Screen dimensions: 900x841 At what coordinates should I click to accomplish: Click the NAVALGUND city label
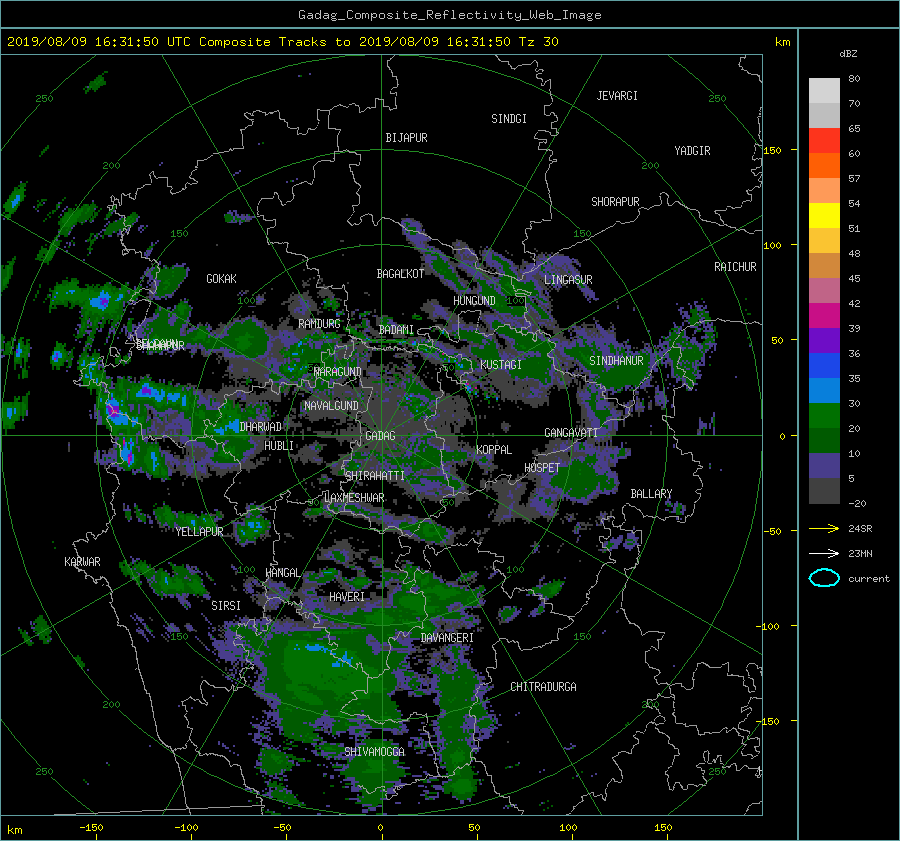tap(331, 406)
